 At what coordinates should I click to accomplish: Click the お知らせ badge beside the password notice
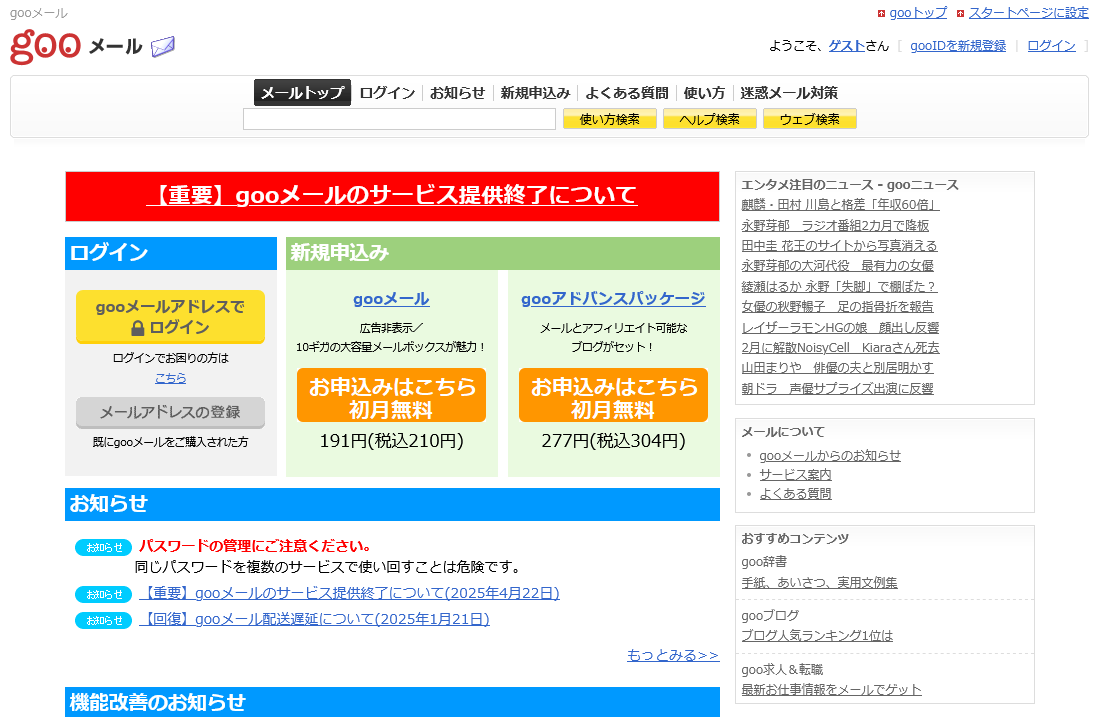tap(104, 547)
